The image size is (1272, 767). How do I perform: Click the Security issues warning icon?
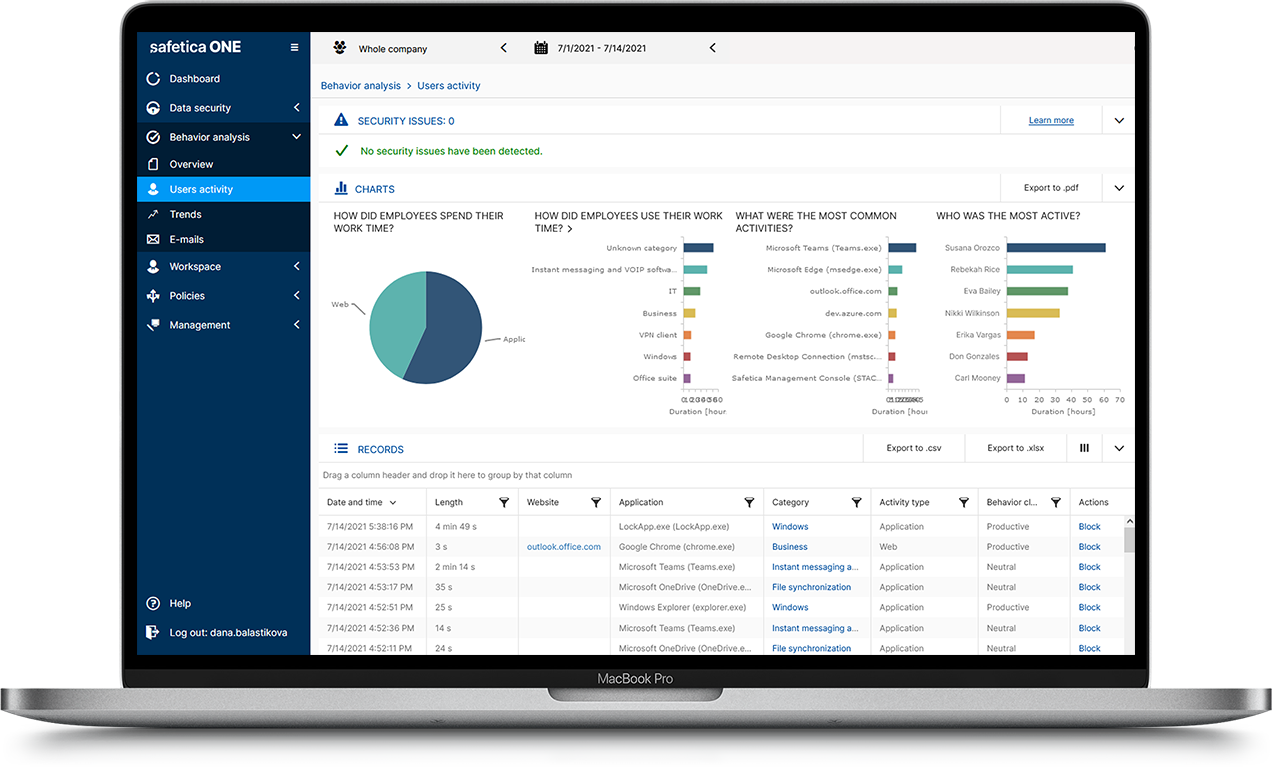341,120
